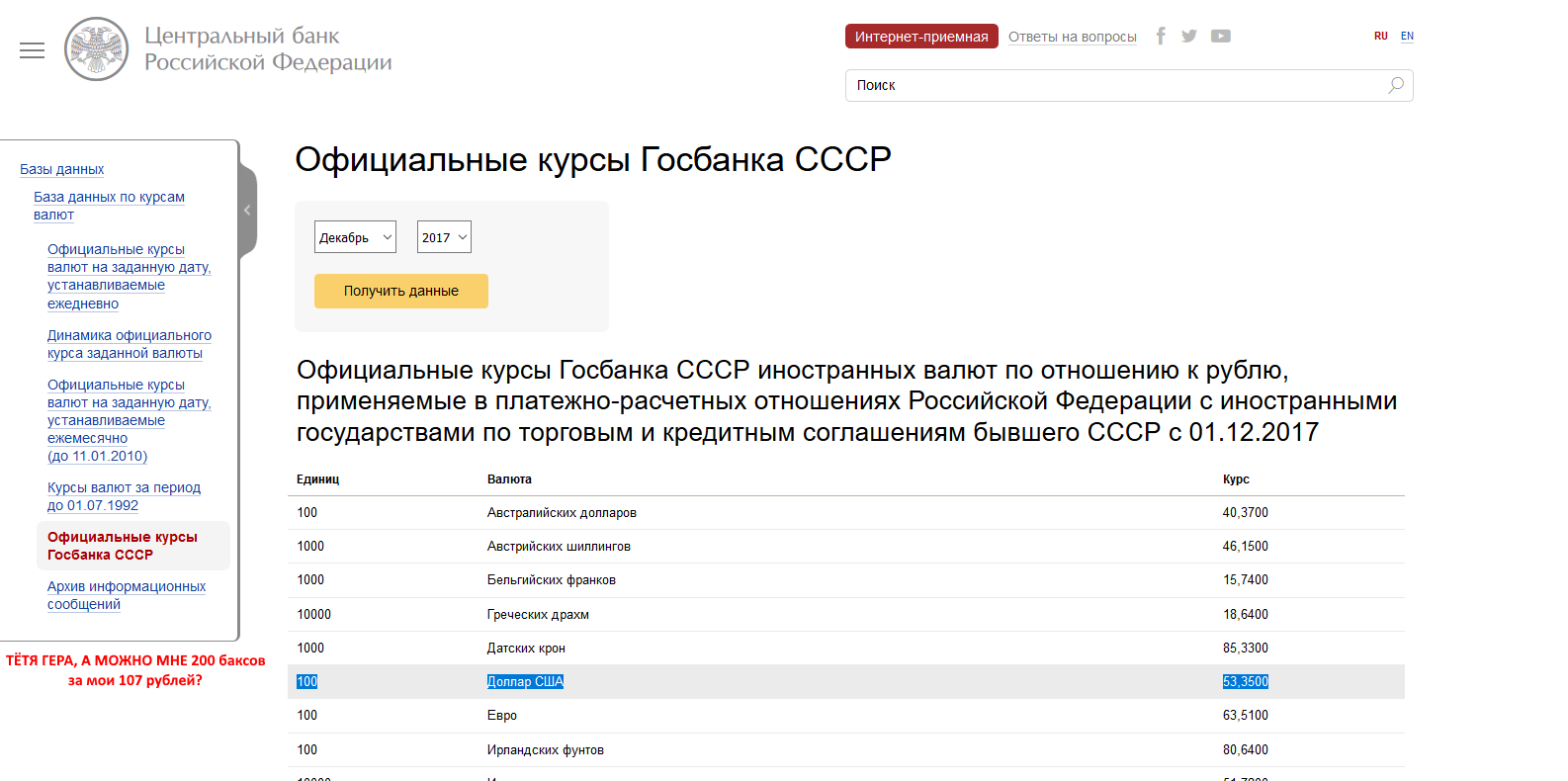Click the Австралийских долларов cell
The image size is (1568, 781).
[562, 512]
